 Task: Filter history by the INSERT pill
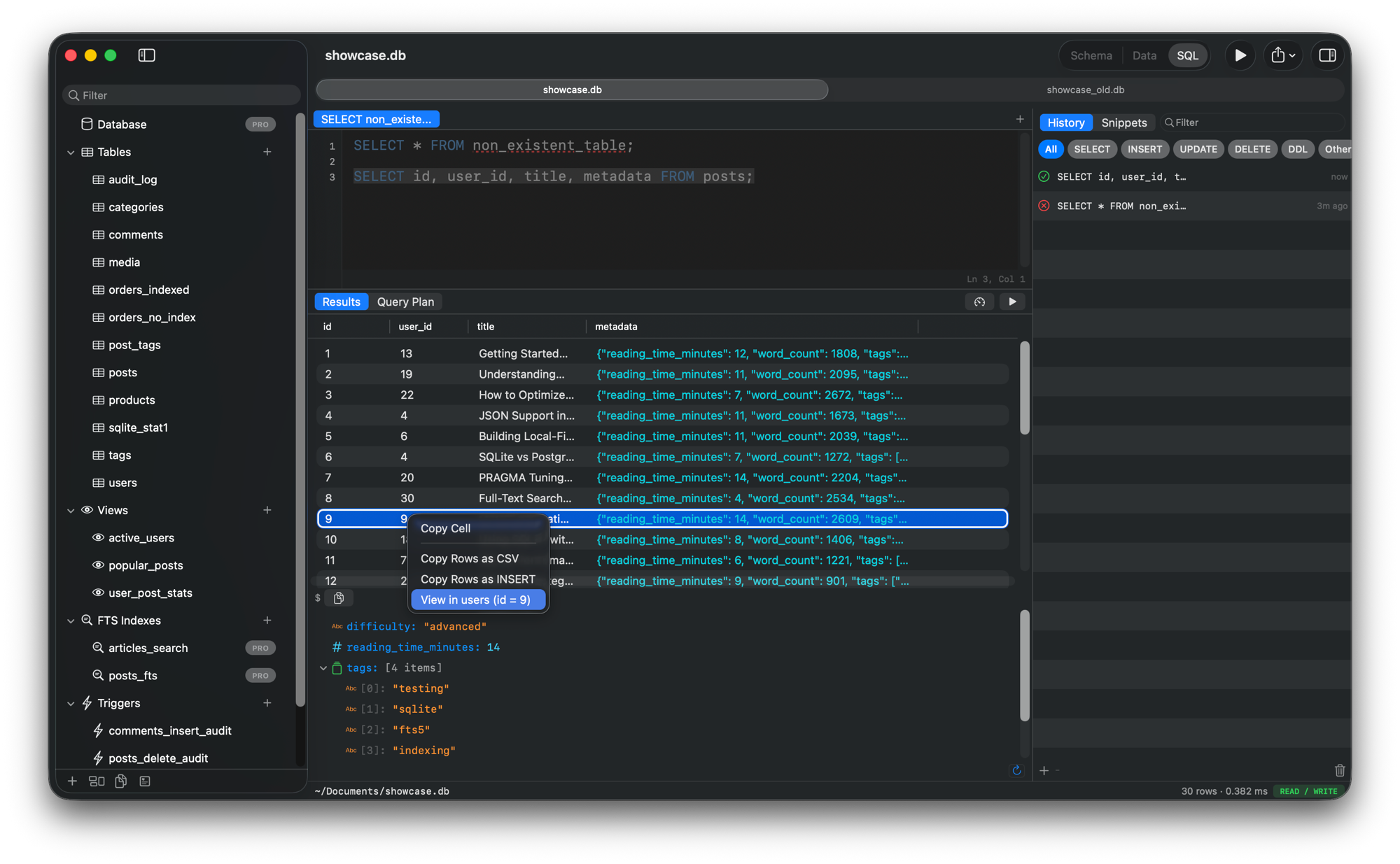pos(1144,149)
